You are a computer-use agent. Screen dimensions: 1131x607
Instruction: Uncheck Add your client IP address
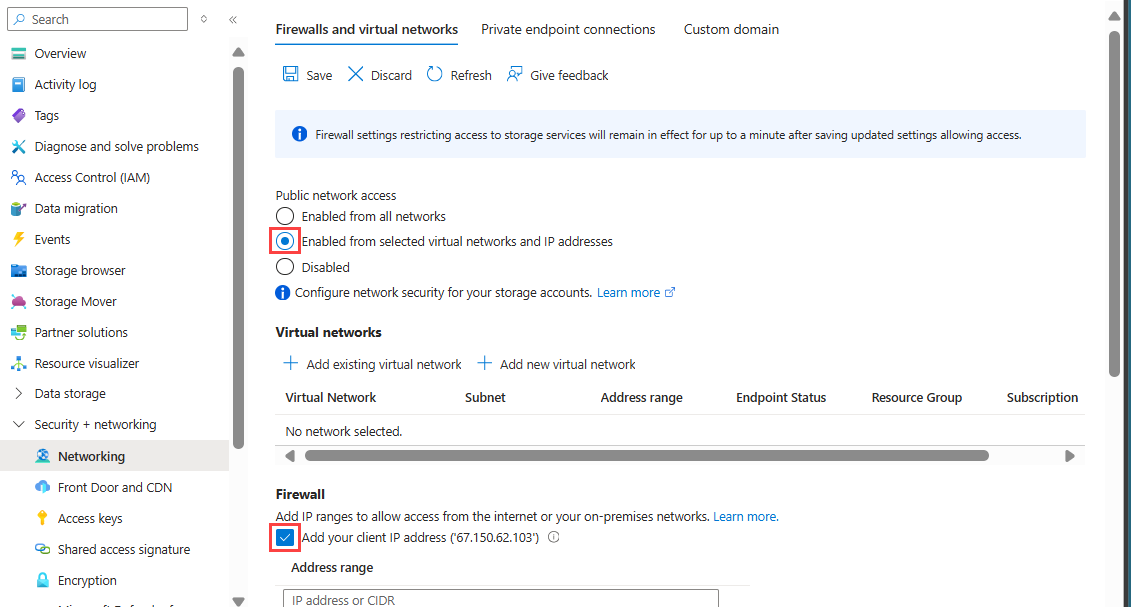(285, 537)
